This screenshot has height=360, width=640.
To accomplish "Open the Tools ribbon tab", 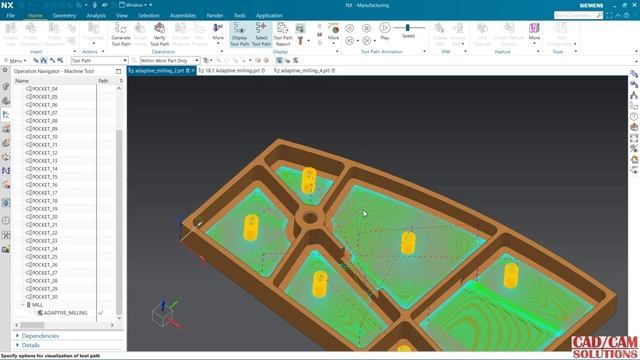I will tap(240, 16).
